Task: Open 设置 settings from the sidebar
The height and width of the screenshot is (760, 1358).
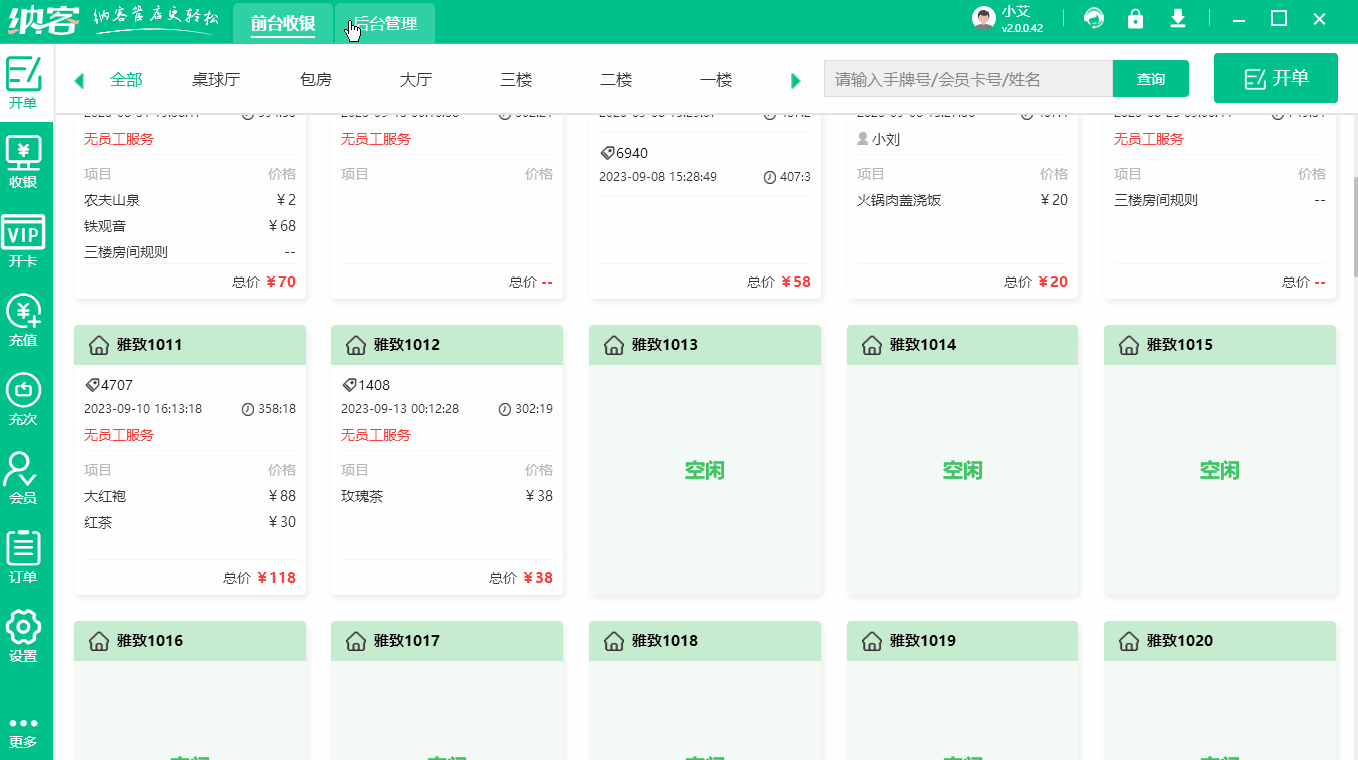Action: point(24,635)
